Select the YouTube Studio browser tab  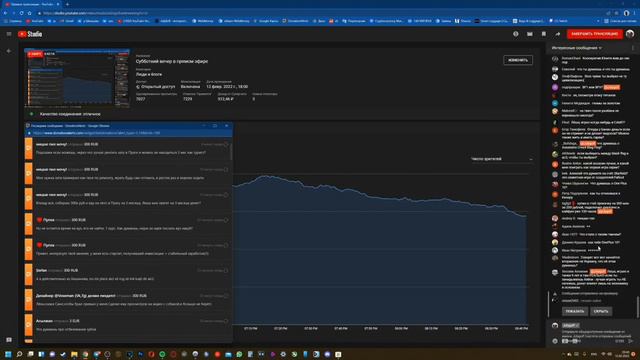(x=32, y=4)
